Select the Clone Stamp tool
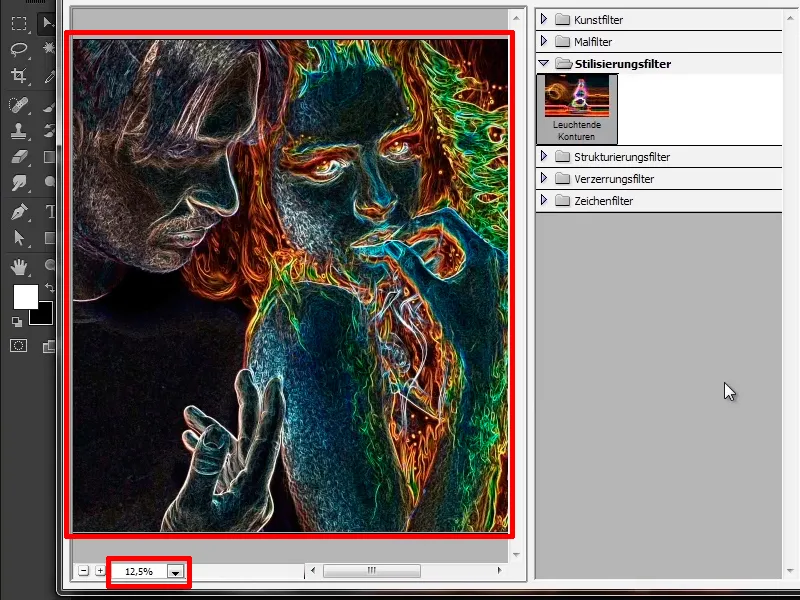 (19, 131)
